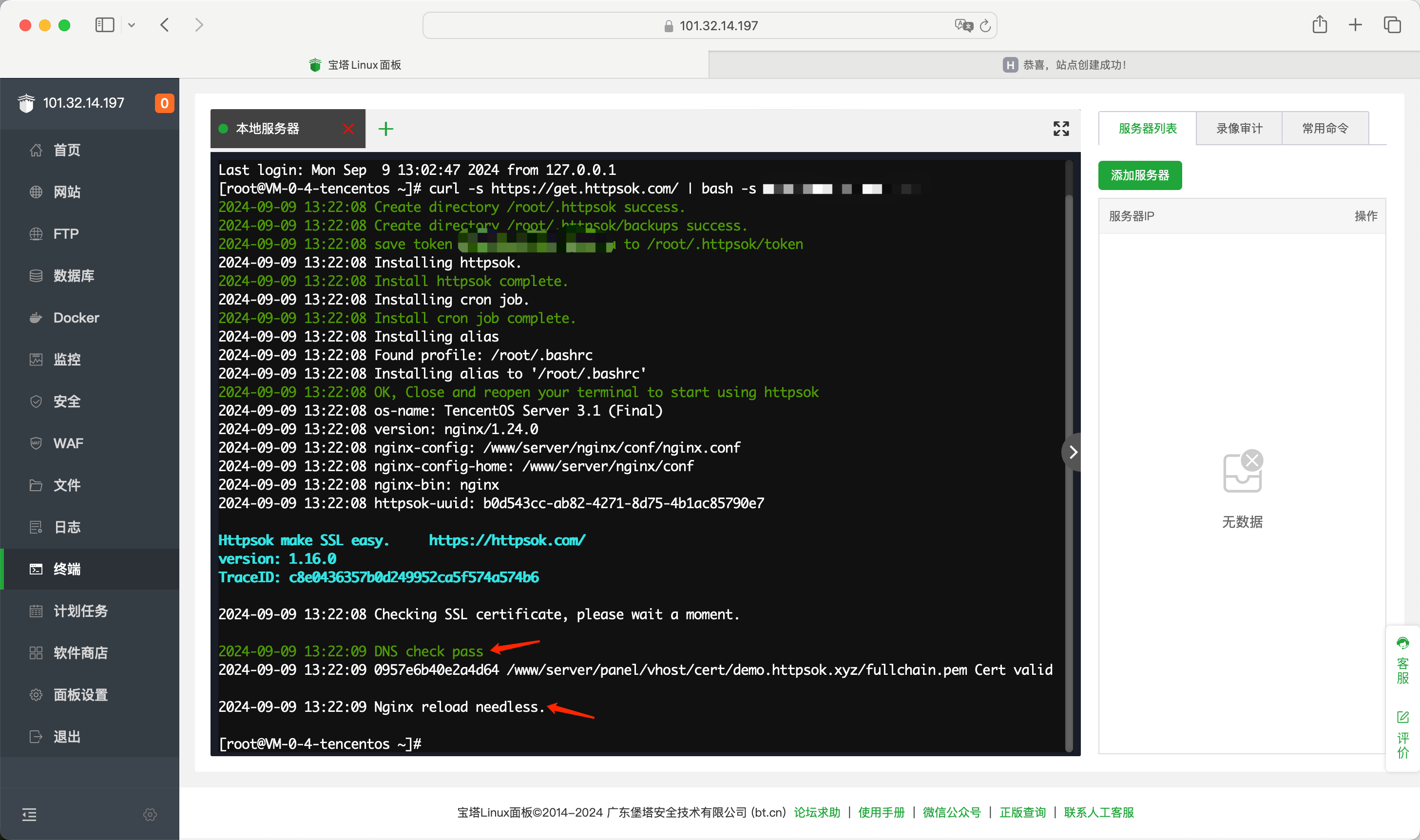Expand Safari tab group dropdown chevron

[x=131, y=25]
